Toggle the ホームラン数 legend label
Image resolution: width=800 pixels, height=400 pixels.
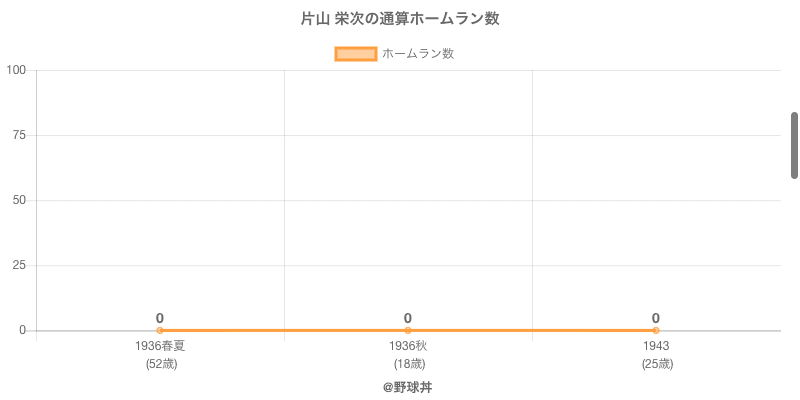click(418, 54)
